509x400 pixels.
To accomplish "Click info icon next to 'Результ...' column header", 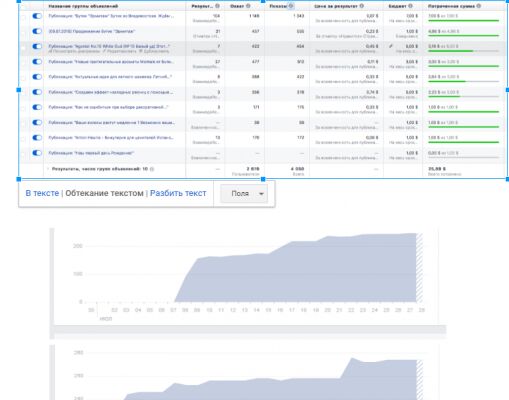I will 217,6.
